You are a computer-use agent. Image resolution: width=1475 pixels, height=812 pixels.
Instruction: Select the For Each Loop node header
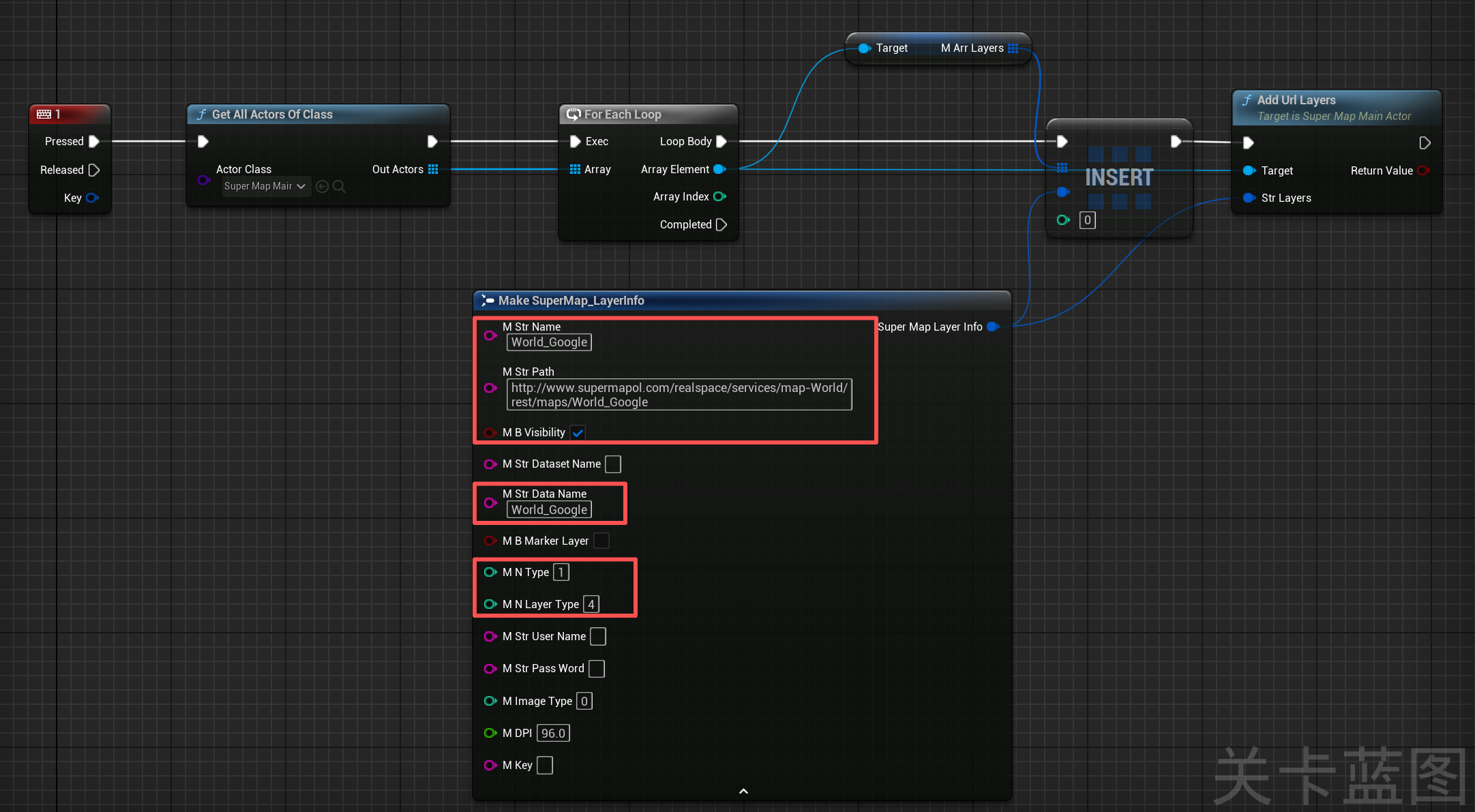[622, 115]
